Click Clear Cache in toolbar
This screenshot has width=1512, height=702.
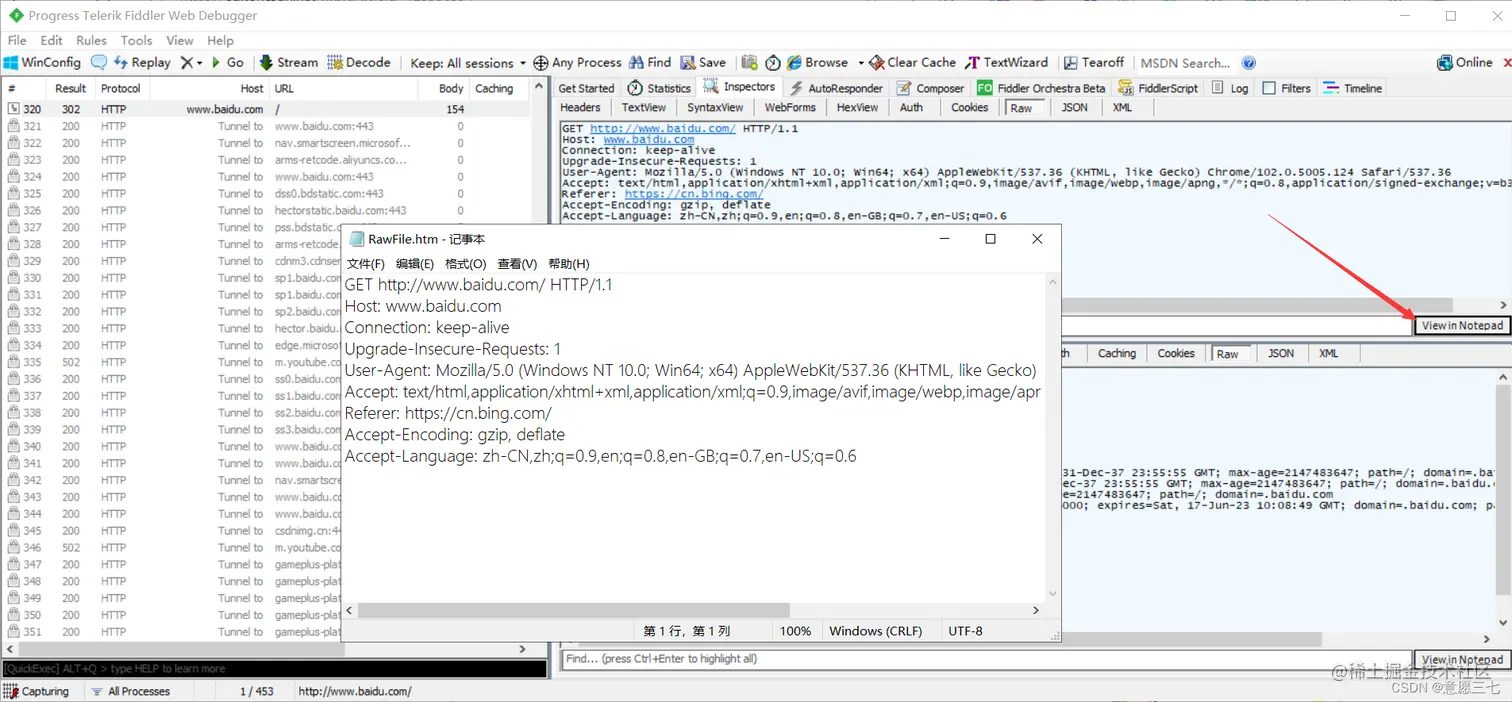click(912, 62)
